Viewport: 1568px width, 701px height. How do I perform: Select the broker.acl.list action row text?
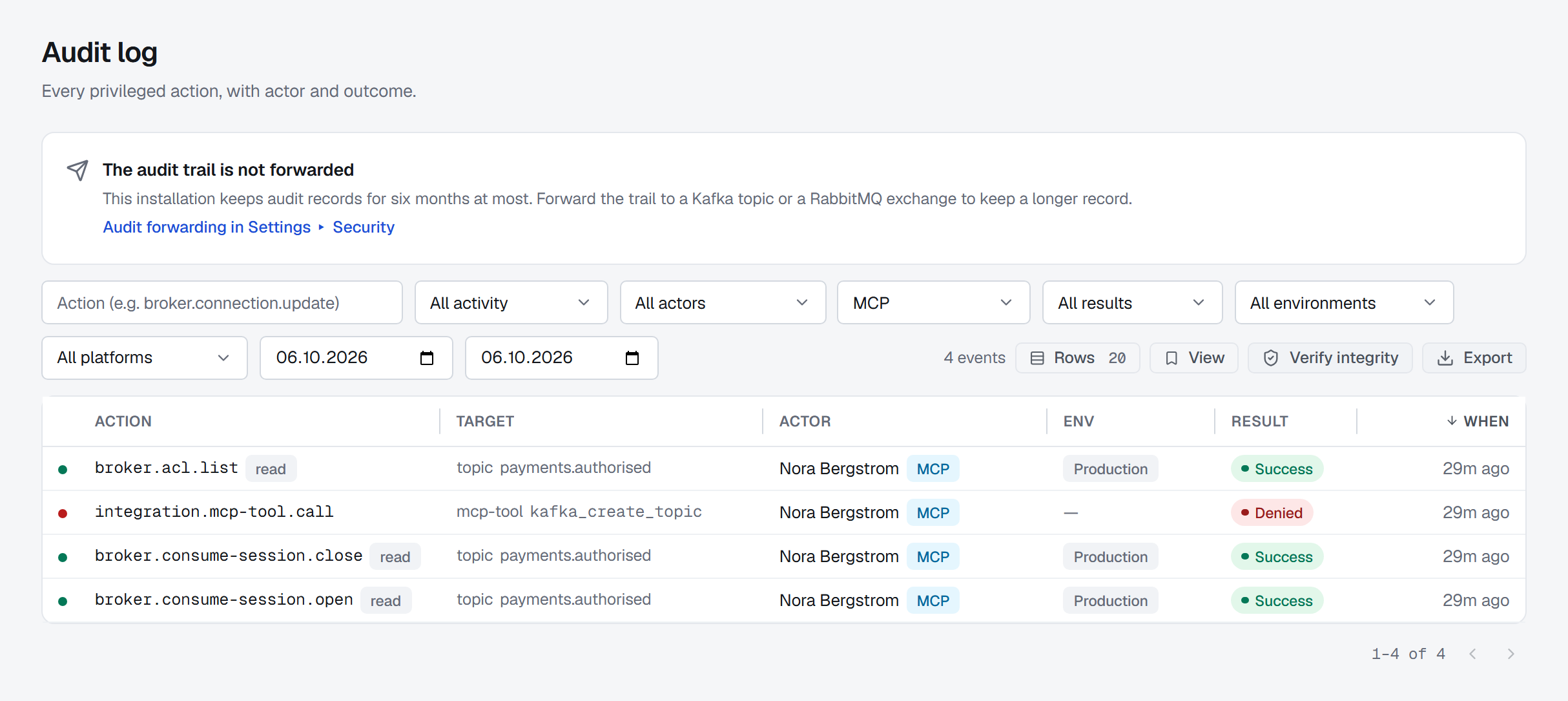(x=167, y=468)
